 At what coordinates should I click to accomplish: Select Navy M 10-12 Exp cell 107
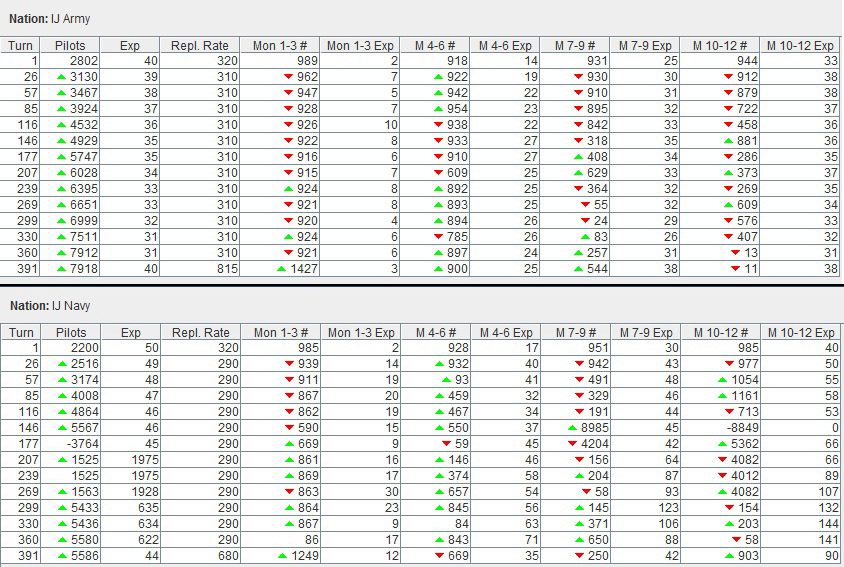[801, 492]
